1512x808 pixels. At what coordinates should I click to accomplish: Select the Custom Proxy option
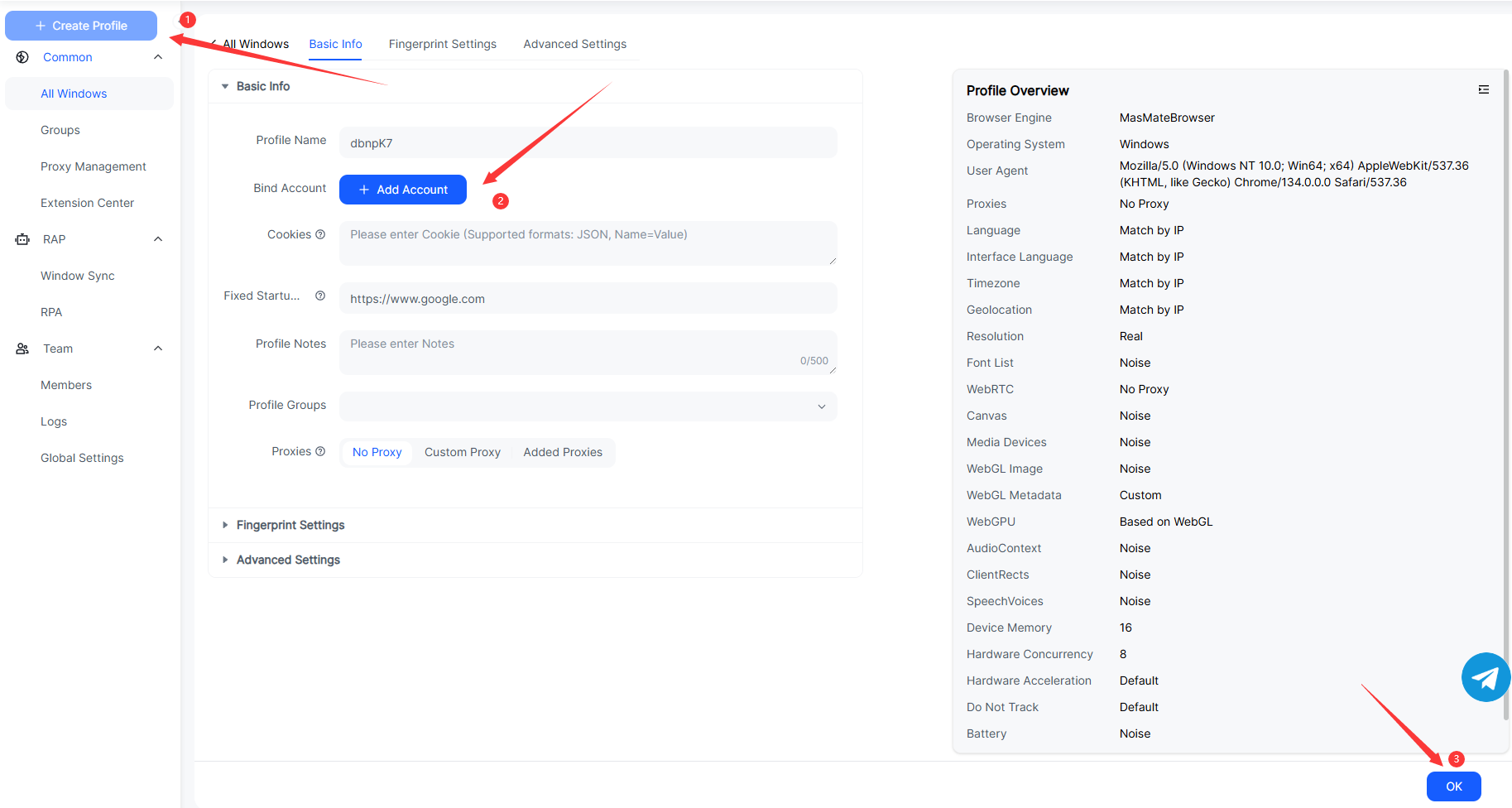click(x=462, y=452)
